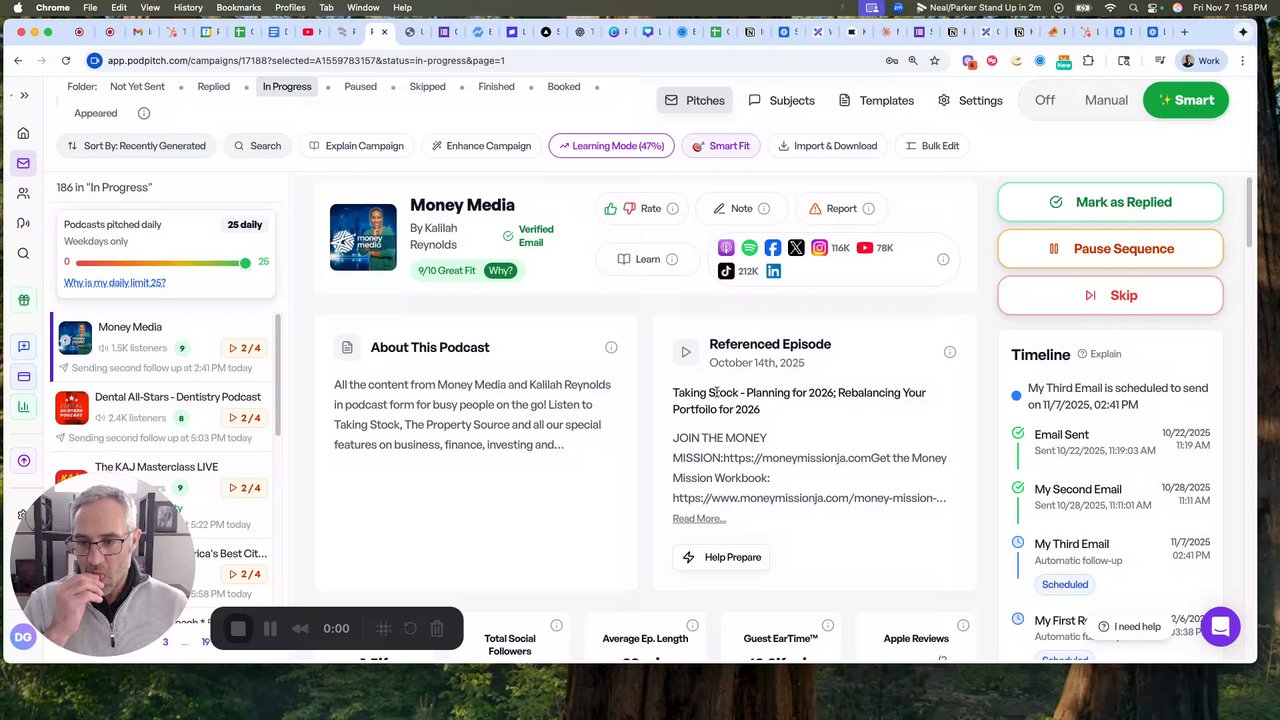Screen dimensions: 1280x720
Task: Click Mark as Replied button
Action: 1110,202
